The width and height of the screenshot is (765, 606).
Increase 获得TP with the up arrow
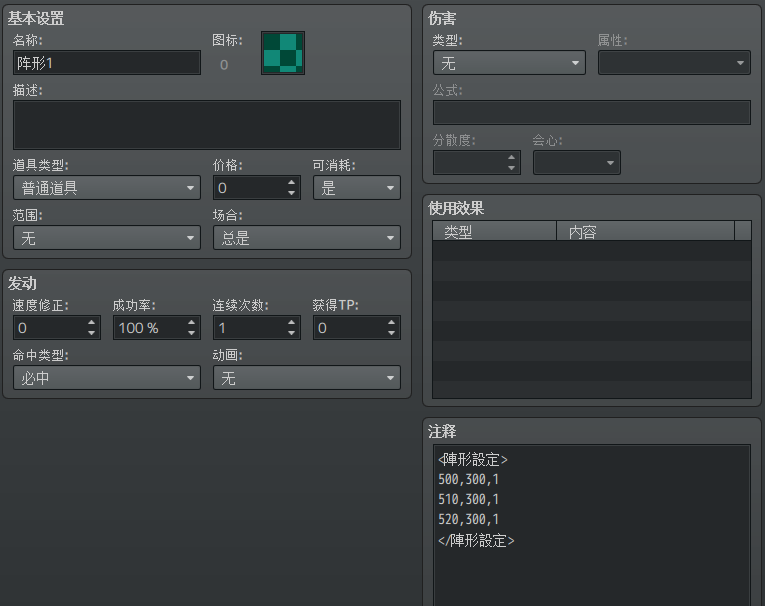click(x=392, y=323)
